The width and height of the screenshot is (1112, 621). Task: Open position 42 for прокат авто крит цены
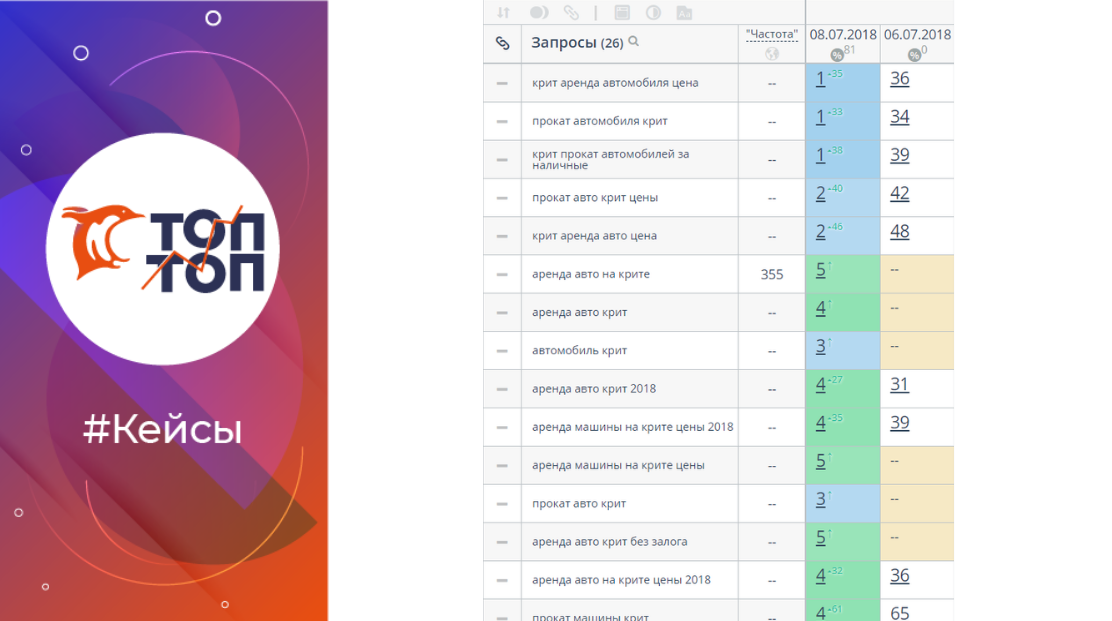[900, 194]
